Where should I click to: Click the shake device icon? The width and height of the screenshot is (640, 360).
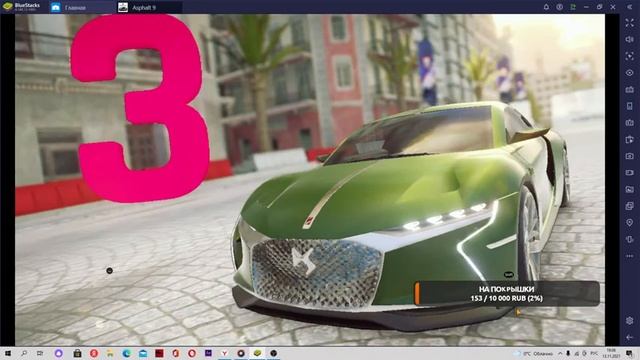point(629,239)
